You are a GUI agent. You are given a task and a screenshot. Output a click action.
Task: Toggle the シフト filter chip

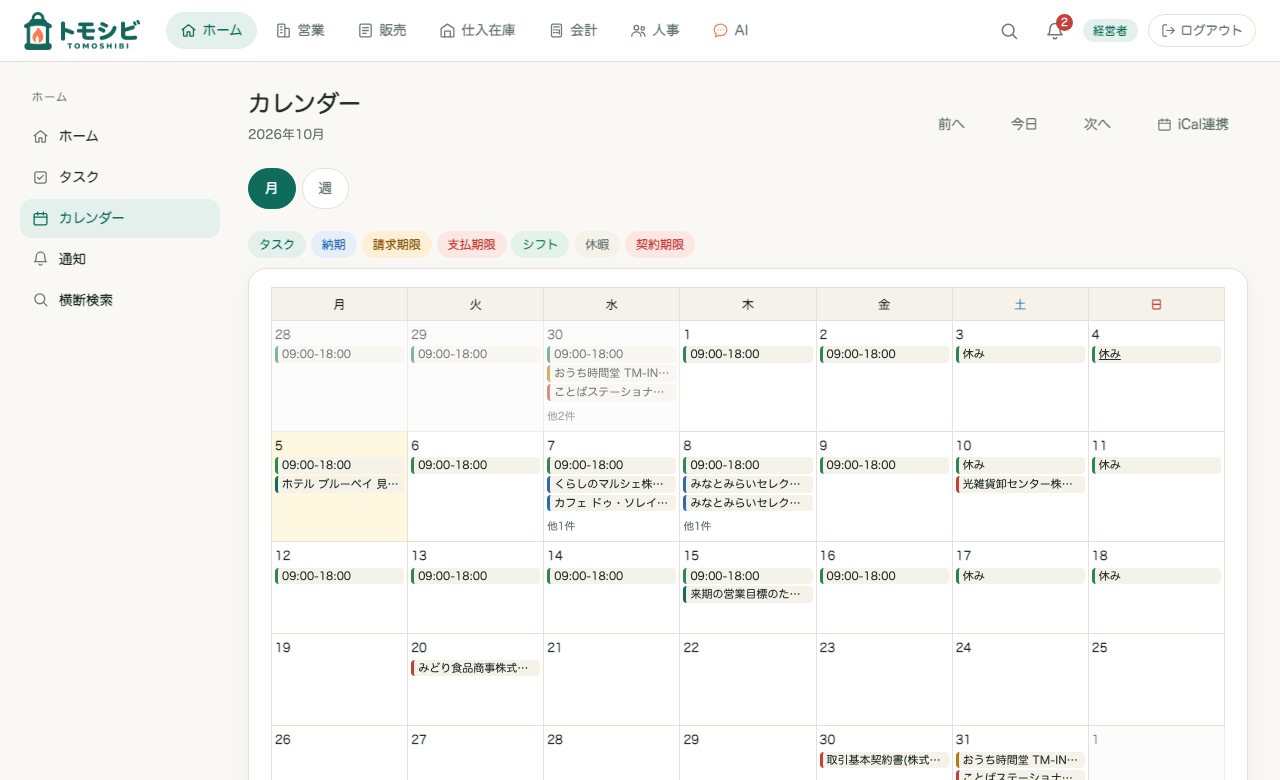coord(540,244)
